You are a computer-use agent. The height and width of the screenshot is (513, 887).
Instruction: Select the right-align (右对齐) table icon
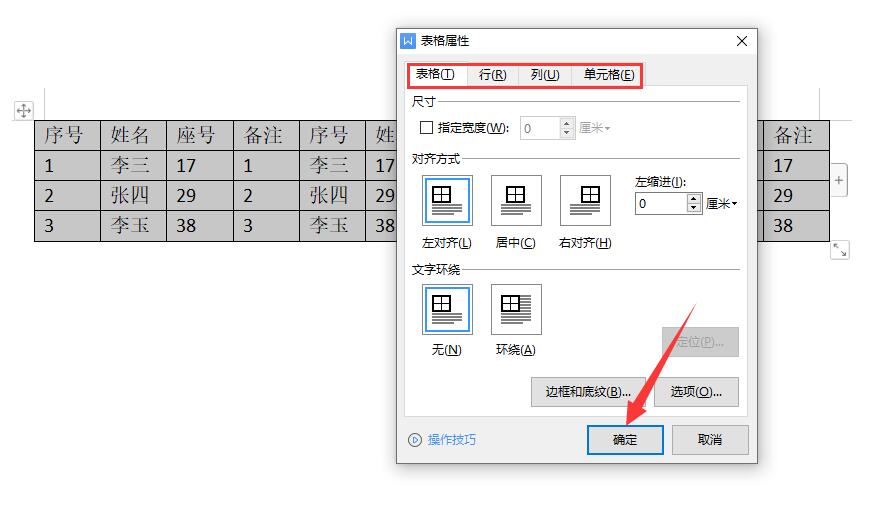(x=585, y=200)
